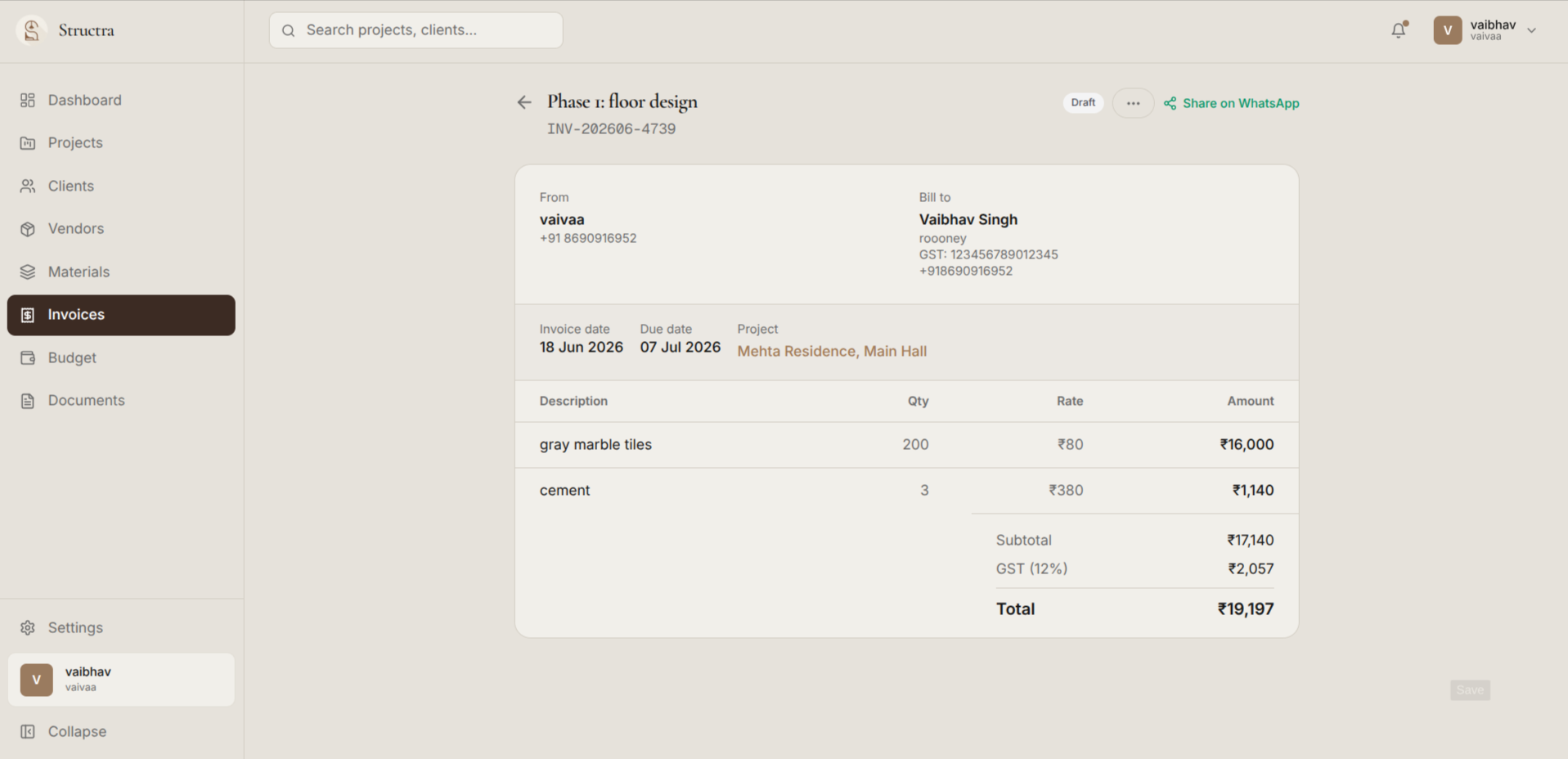
Task: Open the Settings gear icon
Action: (x=28, y=627)
